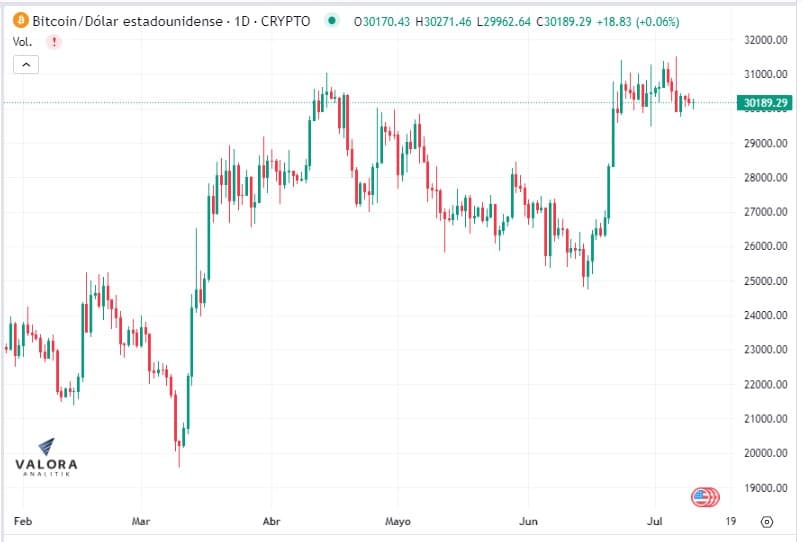Viewport: 803px width, 542px height.
Task: Click the Valora Analitik logo
Action: tap(46, 458)
